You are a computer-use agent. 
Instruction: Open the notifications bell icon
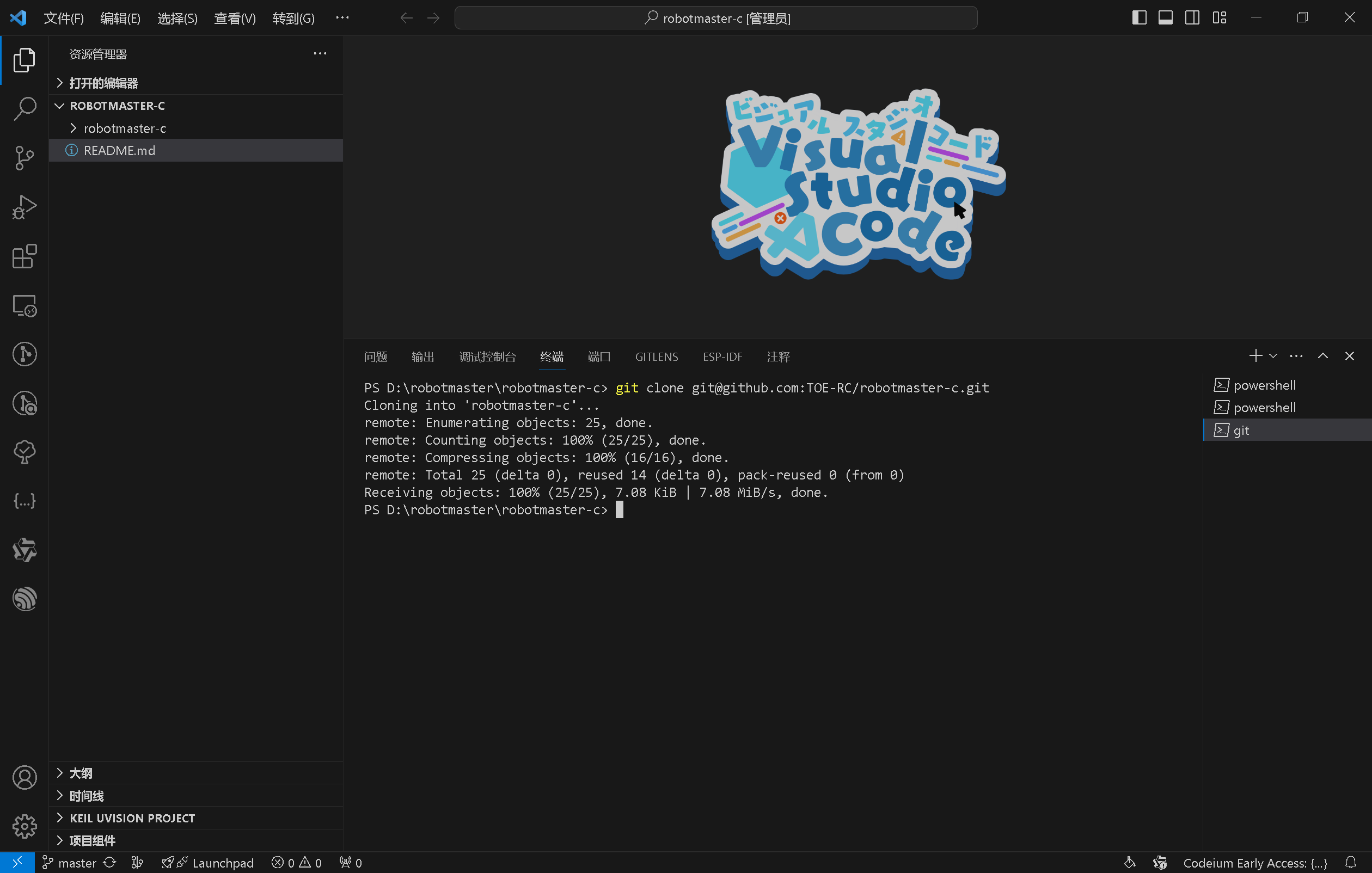pos(1350,863)
